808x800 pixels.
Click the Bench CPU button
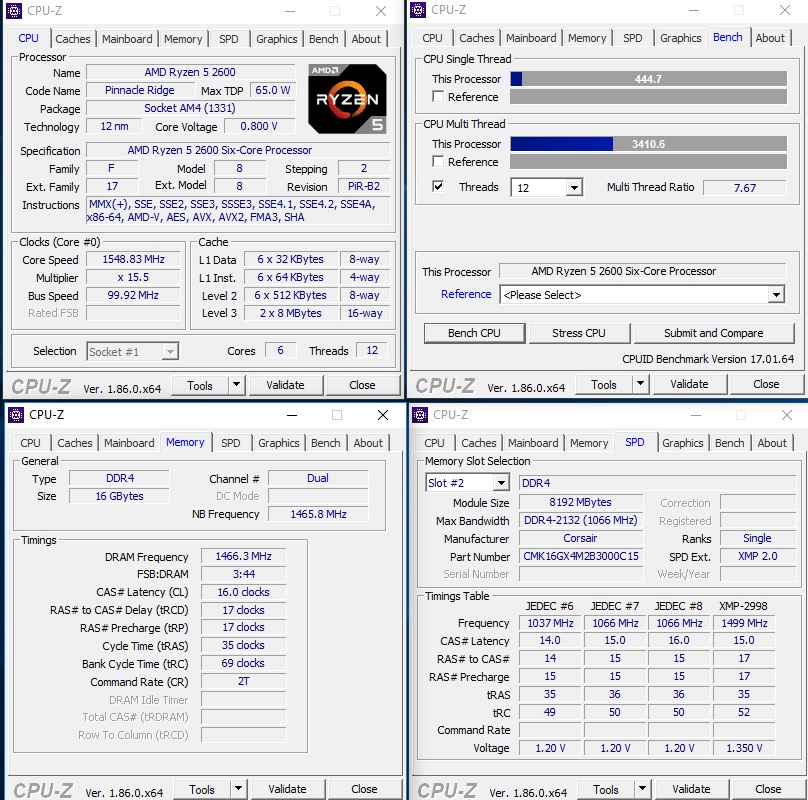(474, 333)
